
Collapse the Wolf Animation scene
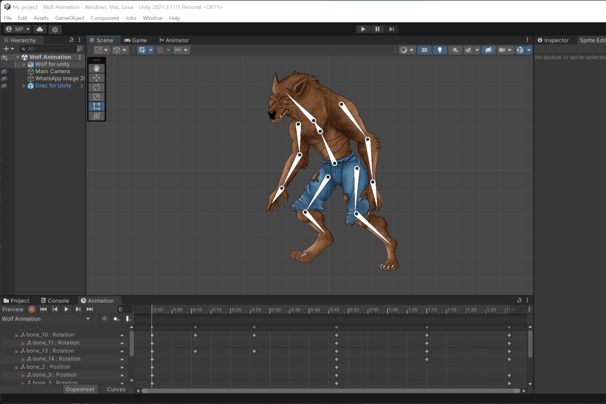[x=17, y=57]
